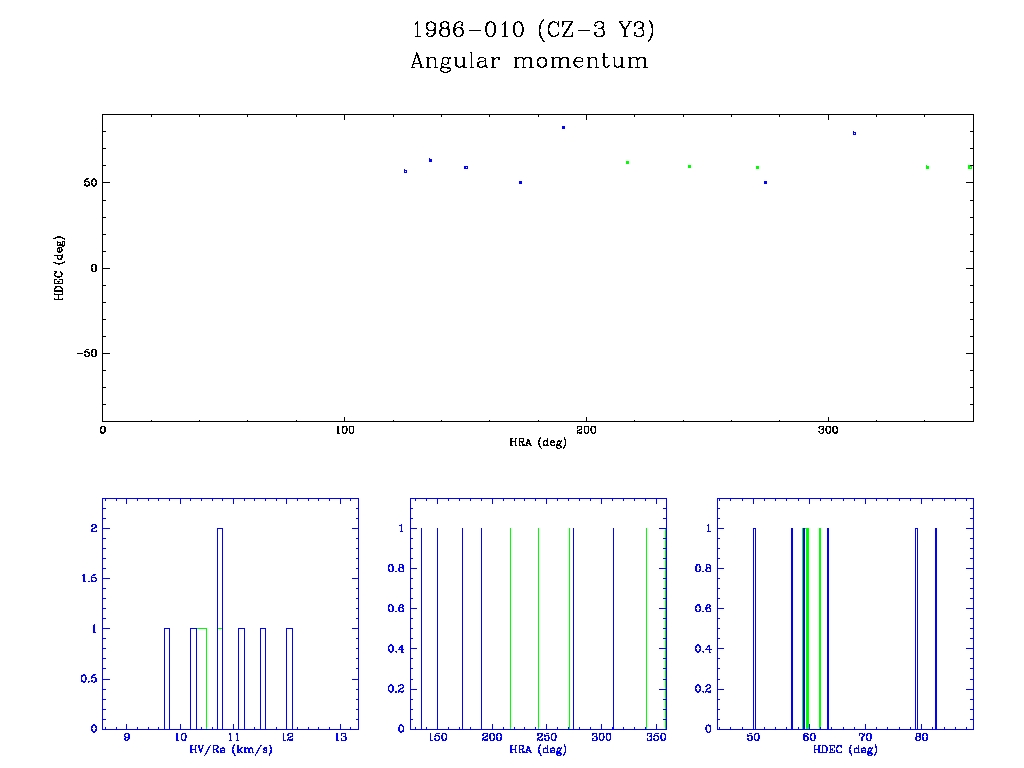1024x768 pixels.
Task: Click the HV/Re histogram bar near 12
Action: (290, 679)
